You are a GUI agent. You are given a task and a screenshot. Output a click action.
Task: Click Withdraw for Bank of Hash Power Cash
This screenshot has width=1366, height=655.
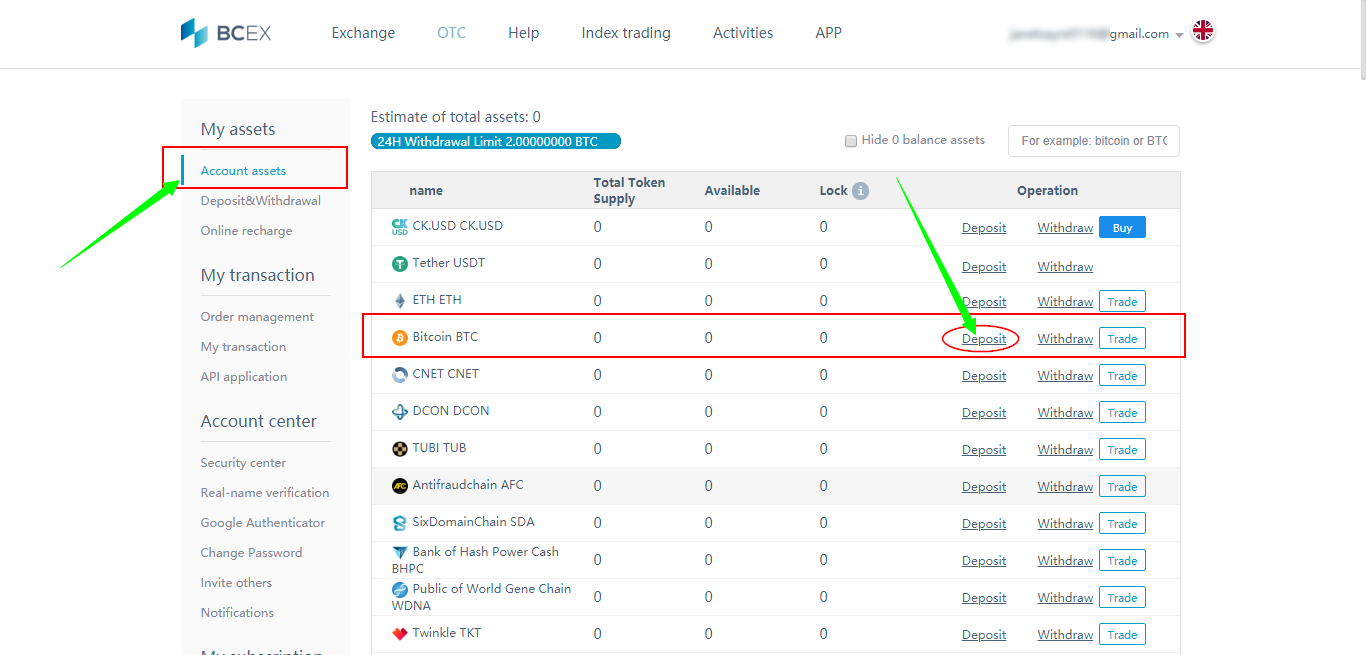click(1065, 561)
